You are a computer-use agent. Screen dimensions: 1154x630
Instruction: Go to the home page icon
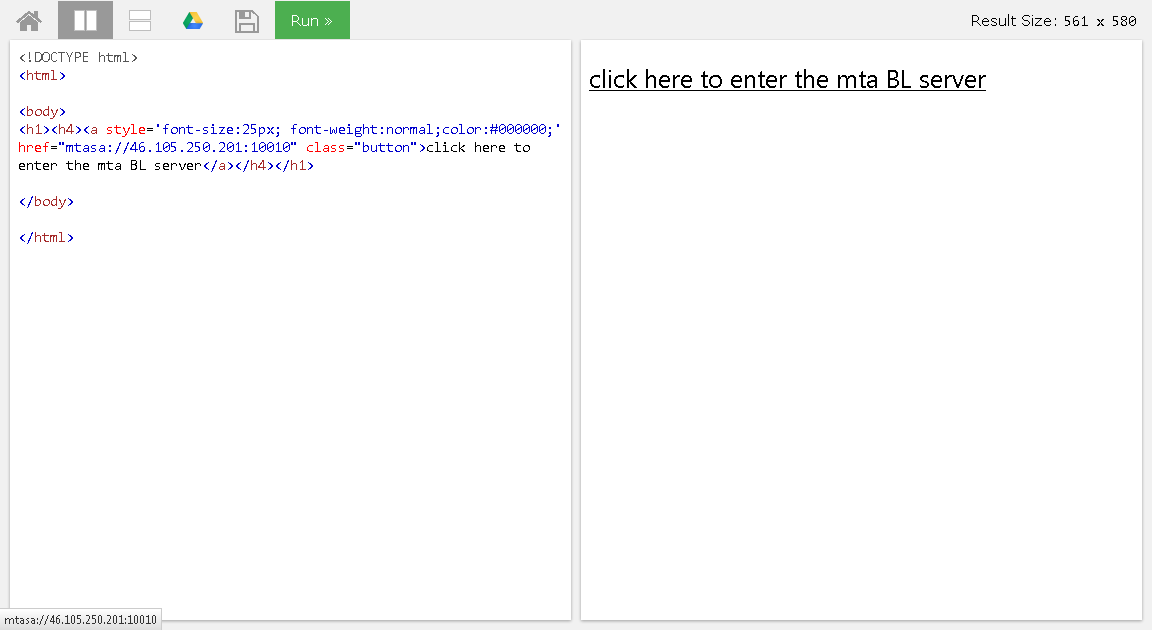[x=30, y=20]
